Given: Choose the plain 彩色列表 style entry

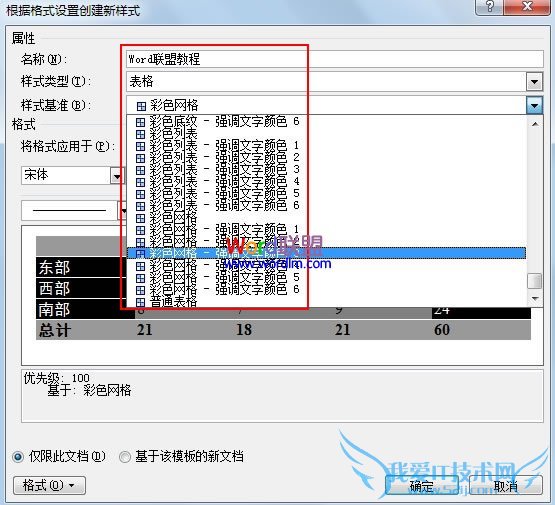Looking at the screenshot, I should pos(326,134).
